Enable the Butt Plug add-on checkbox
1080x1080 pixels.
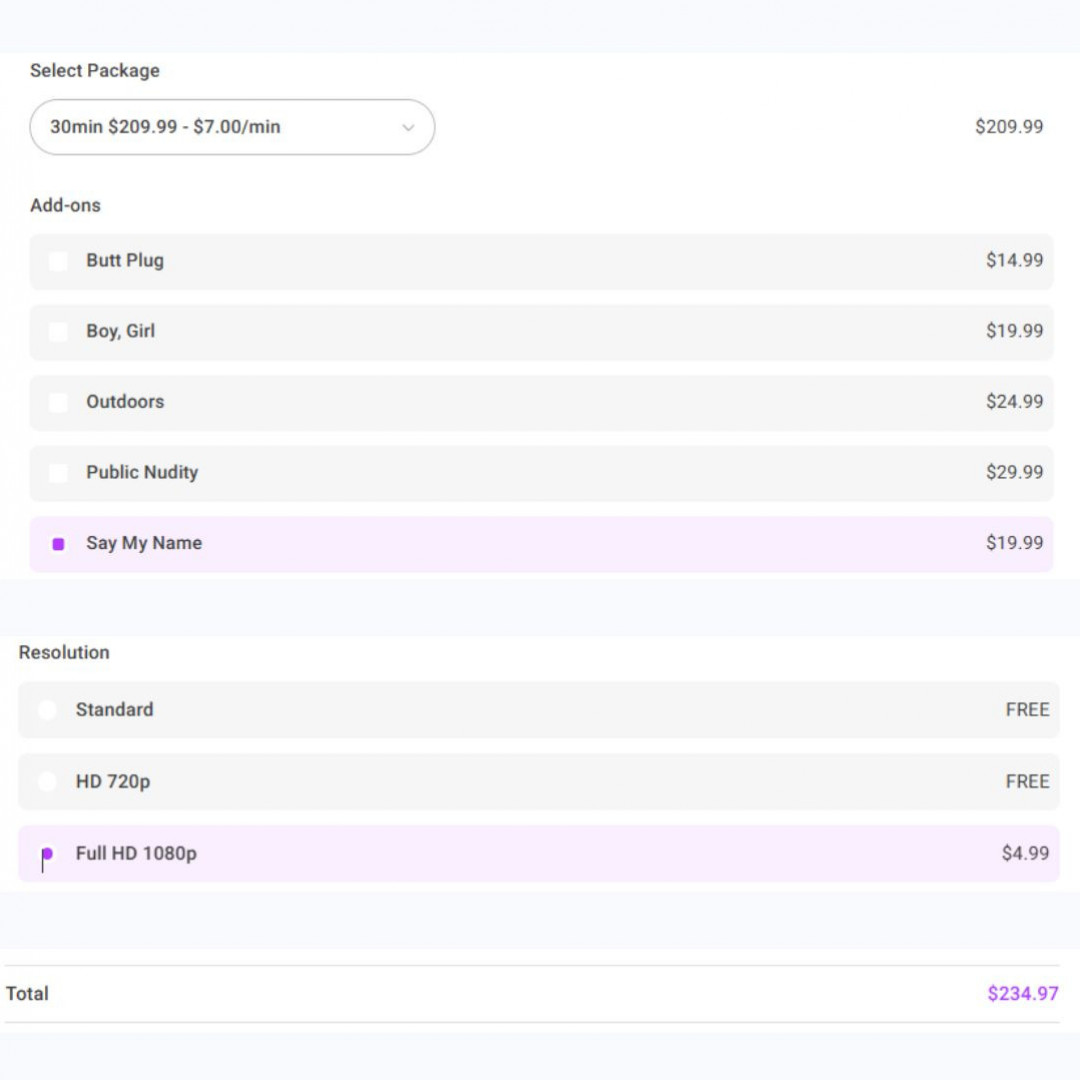[x=58, y=261]
